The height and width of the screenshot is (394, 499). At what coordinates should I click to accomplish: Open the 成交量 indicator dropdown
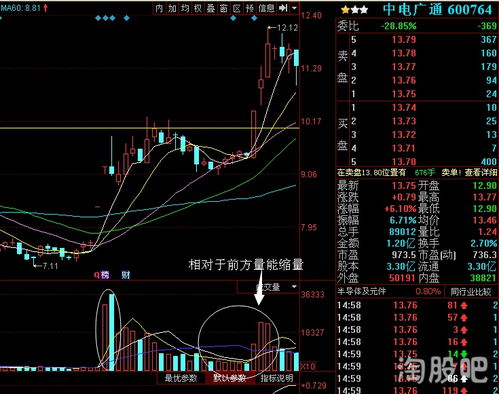tap(267, 287)
